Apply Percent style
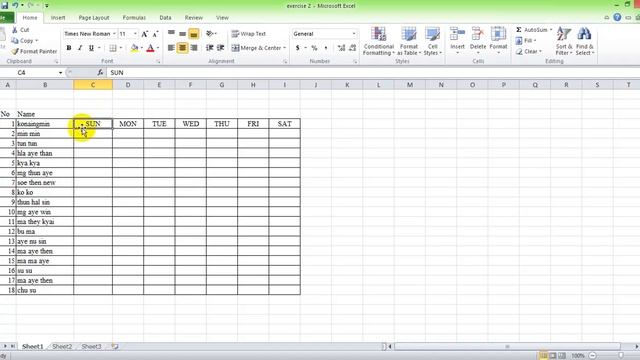Viewport: 640px width, 360px height. click(314, 48)
